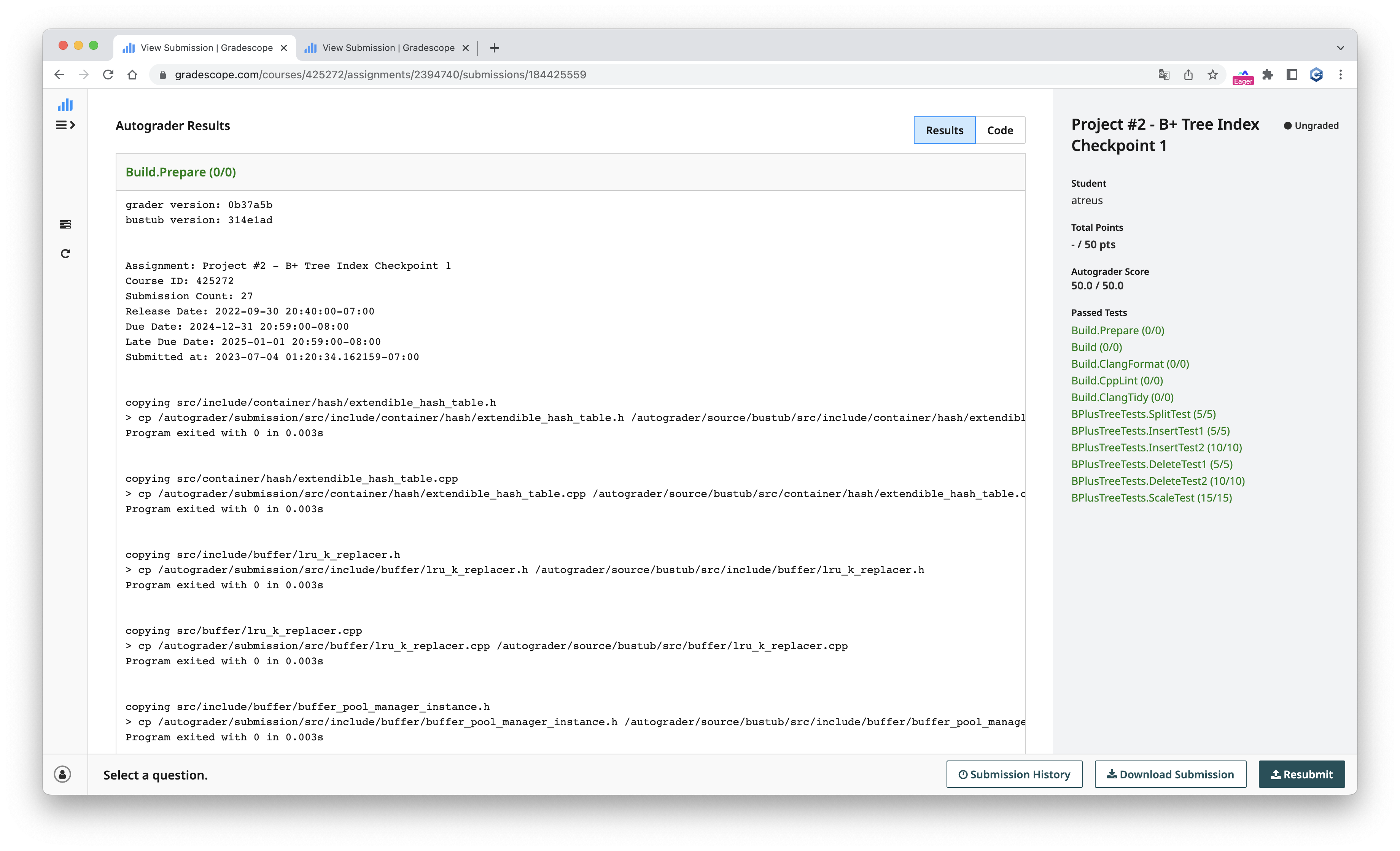Select the Results tab
Image resolution: width=1400 pixels, height=851 pixels.
tap(944, 130)
